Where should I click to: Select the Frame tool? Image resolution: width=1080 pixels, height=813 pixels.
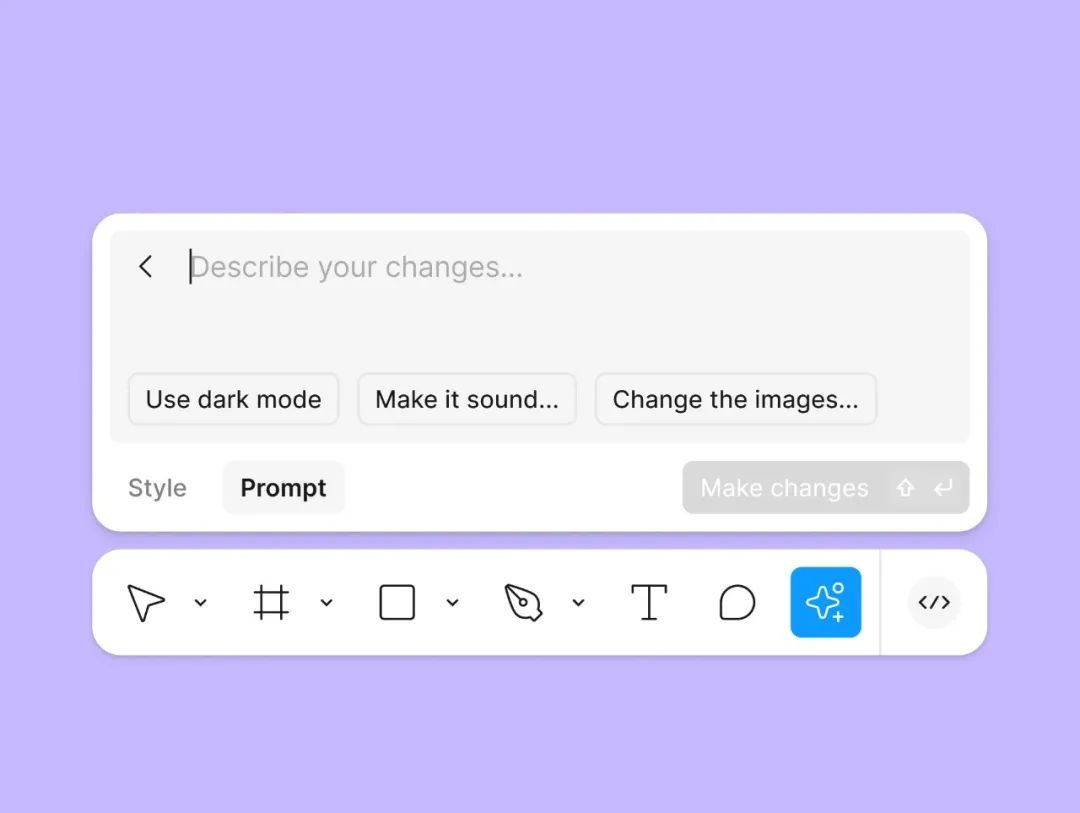pos(271,602)
